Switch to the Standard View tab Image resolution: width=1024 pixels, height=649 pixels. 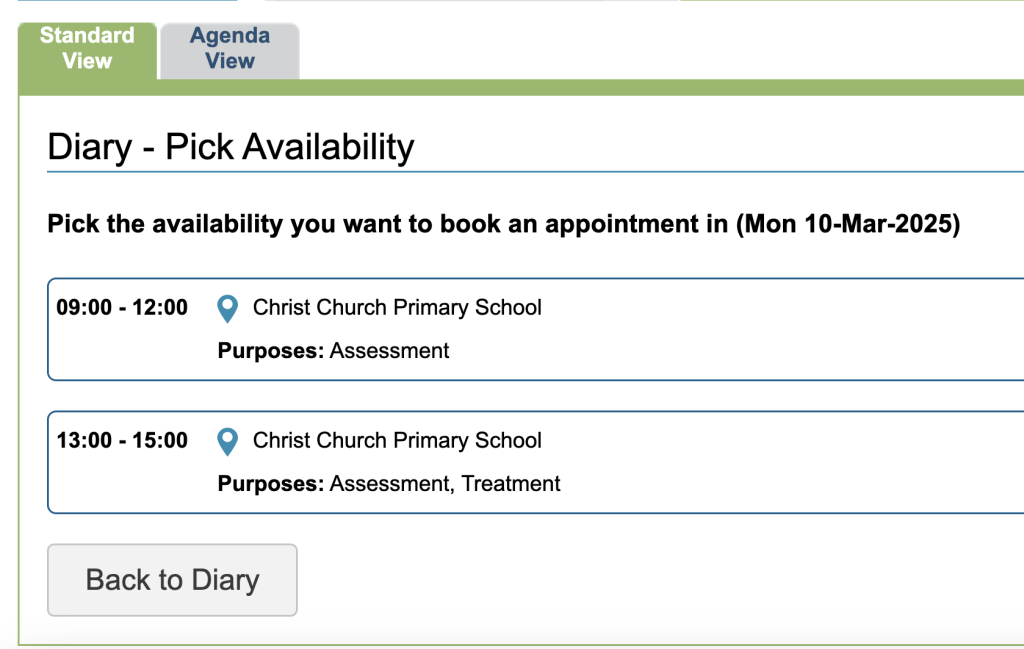tap(87, 48)
